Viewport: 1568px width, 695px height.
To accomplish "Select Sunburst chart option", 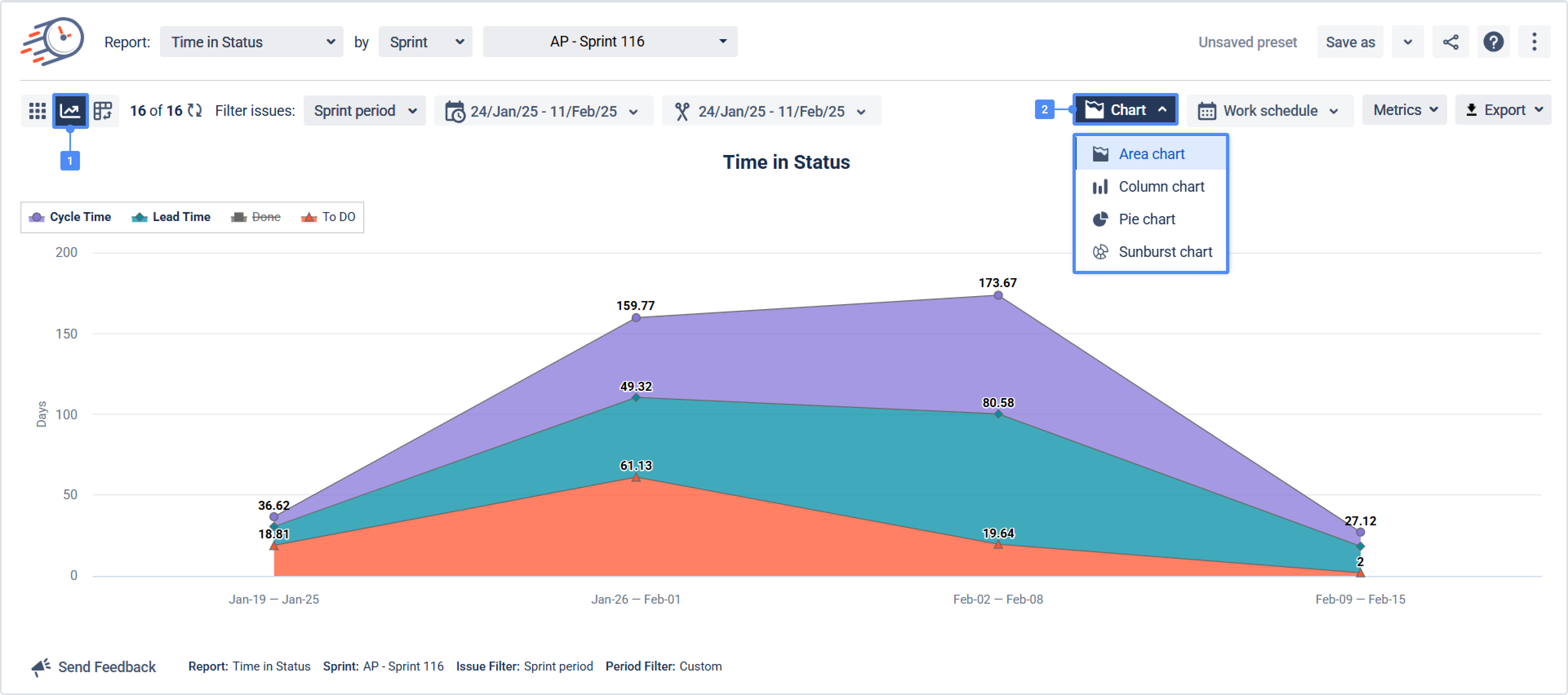I will (1164, 252).
